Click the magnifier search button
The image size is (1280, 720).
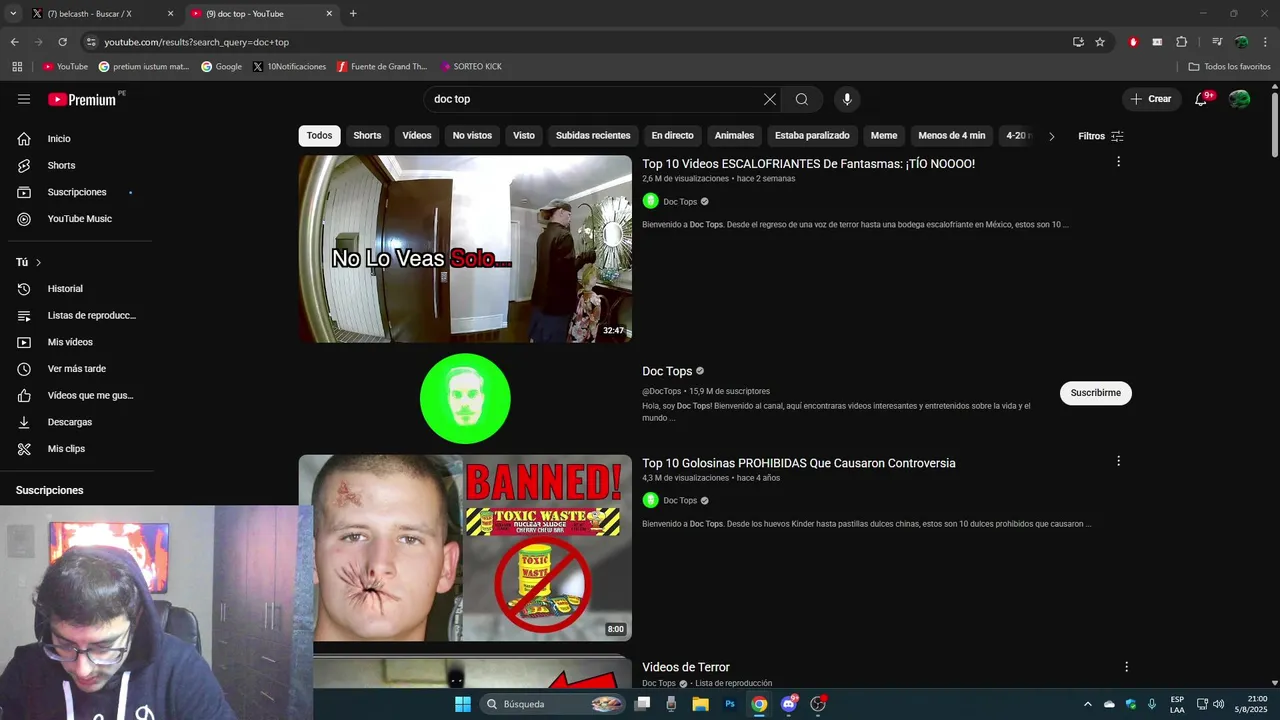tap(802, 99)
